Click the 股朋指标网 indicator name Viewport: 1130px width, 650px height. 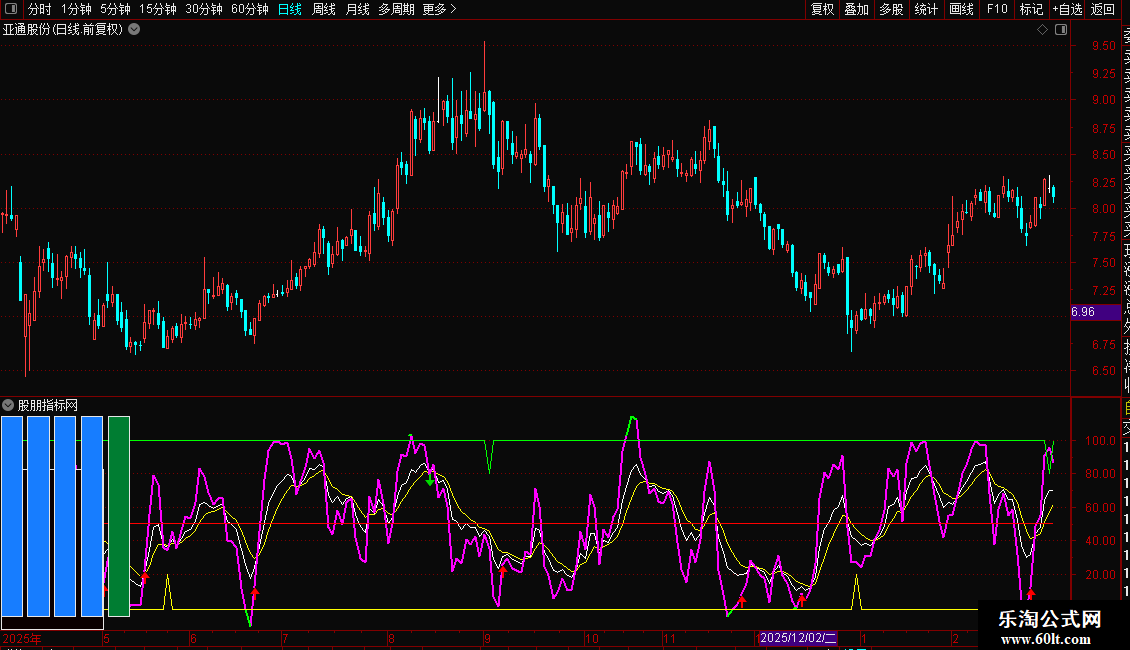pyautogui.click(x=48, y=406)
